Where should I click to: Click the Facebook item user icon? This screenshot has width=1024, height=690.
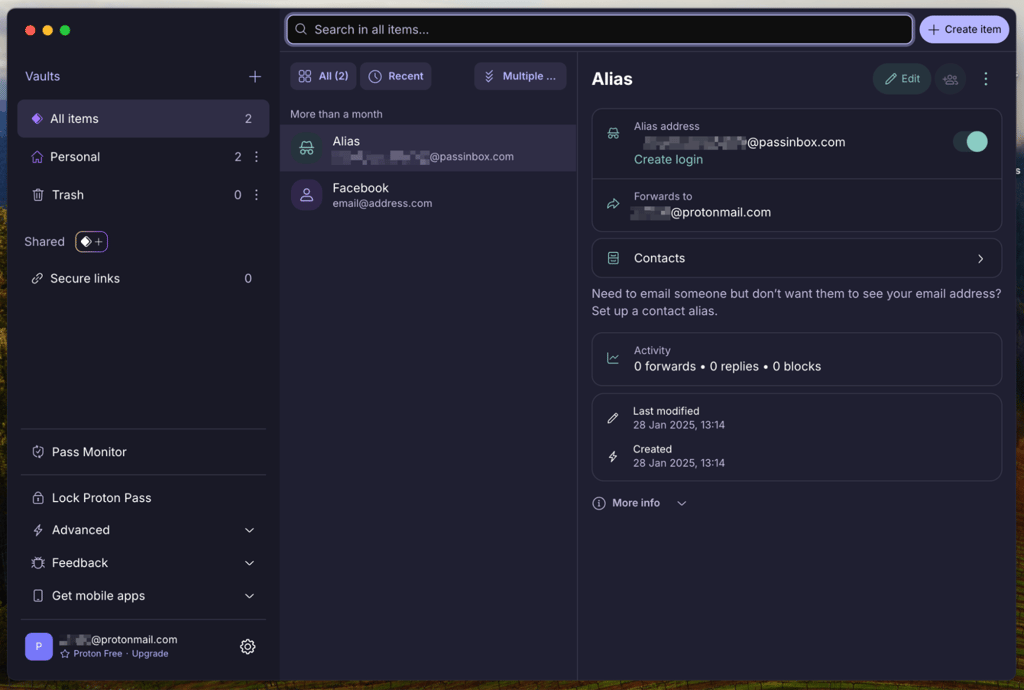click(x=306, y=195)
